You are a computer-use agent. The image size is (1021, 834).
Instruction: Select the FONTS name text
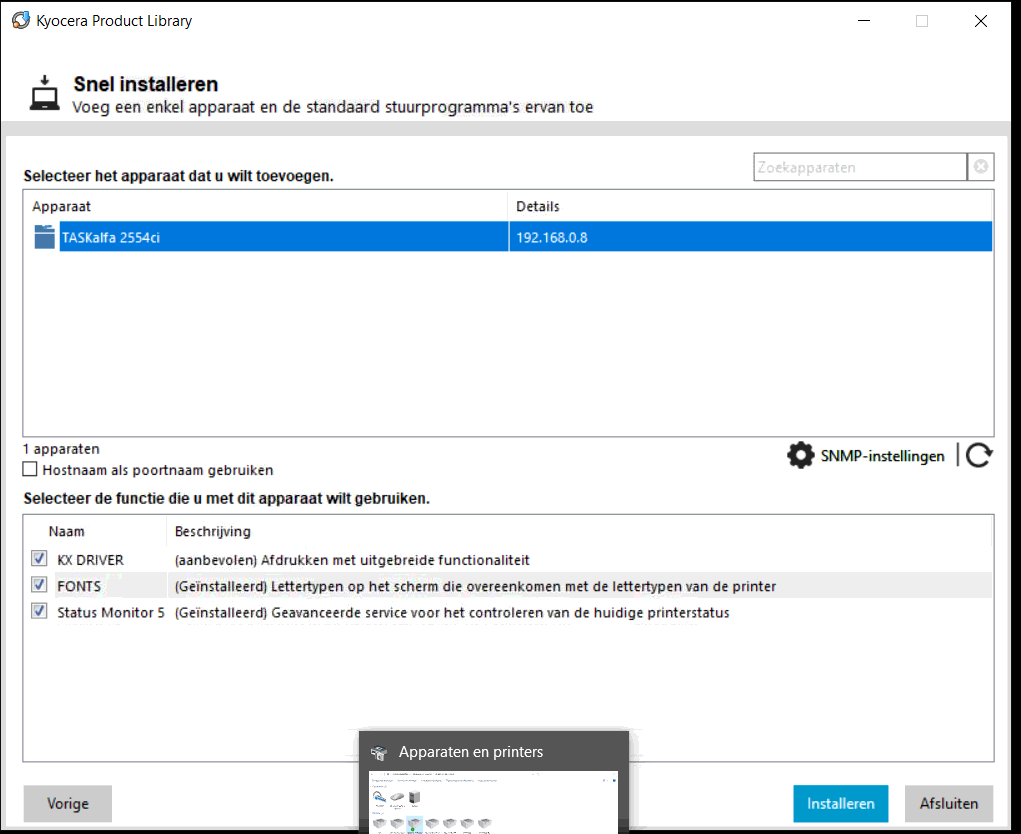(79, 586)
